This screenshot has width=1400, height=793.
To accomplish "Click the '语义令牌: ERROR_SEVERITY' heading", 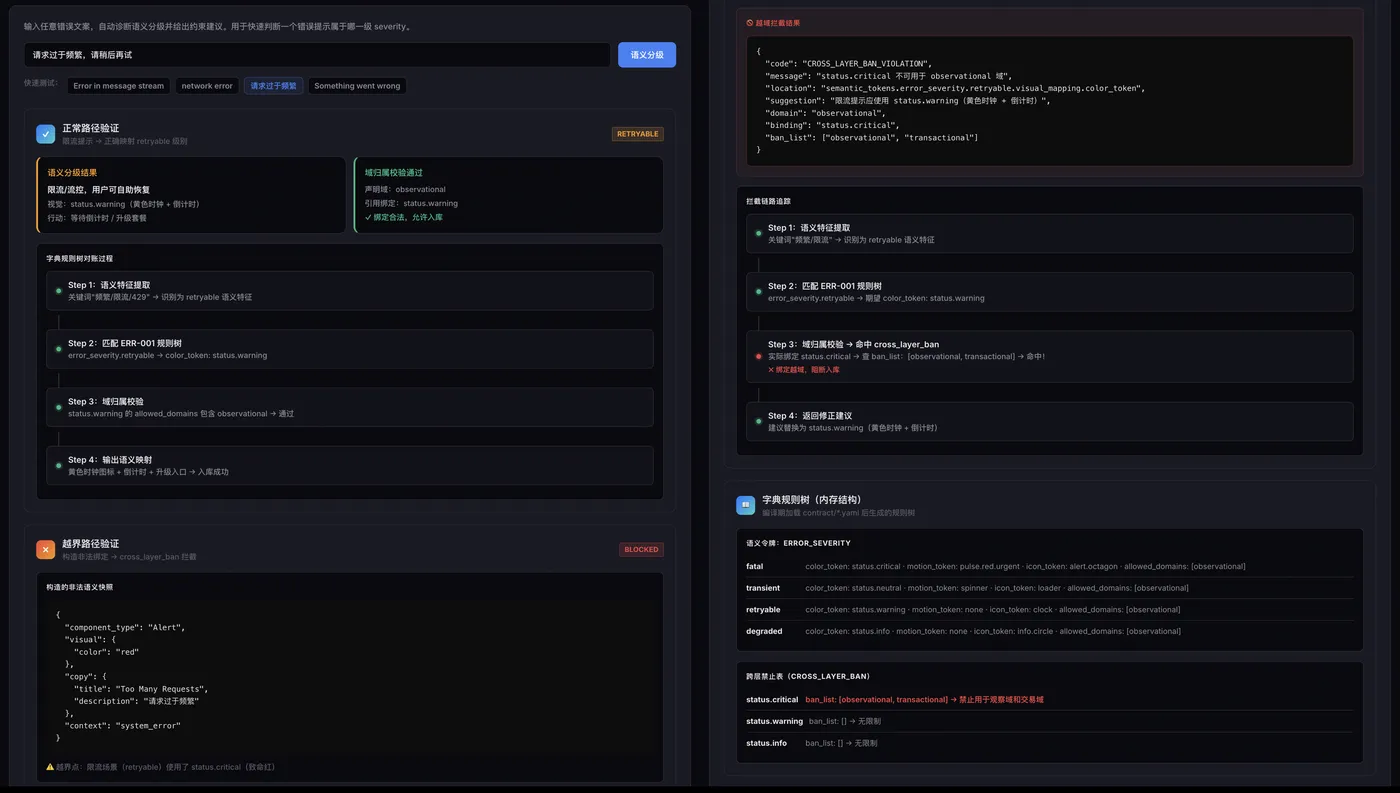I will [x=798, y=543].
